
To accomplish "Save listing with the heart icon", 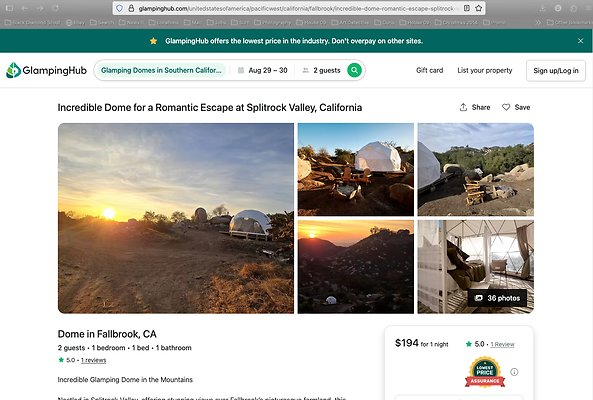I will tap(506, 107).
